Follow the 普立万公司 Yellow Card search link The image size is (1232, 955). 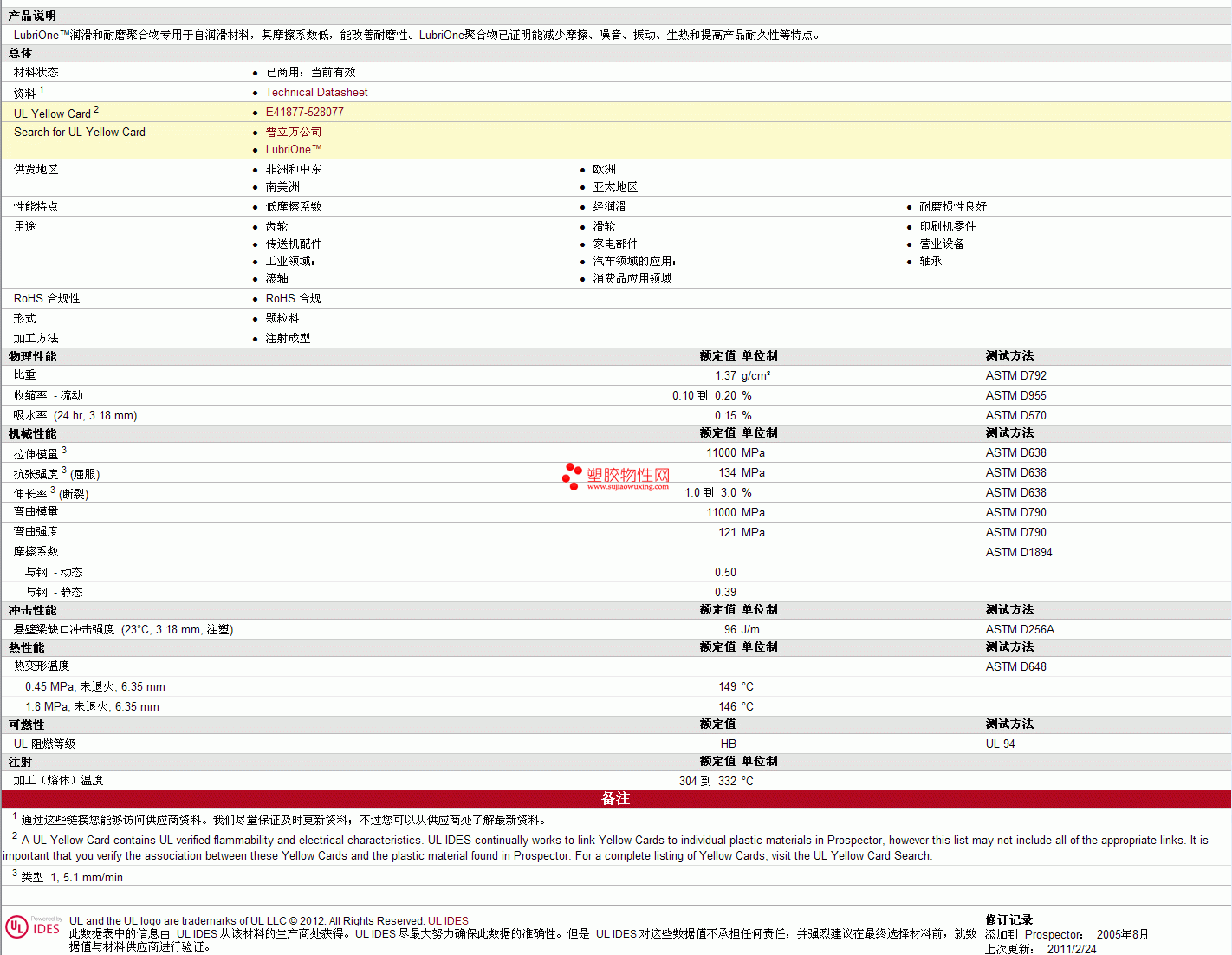click(294, 132)
